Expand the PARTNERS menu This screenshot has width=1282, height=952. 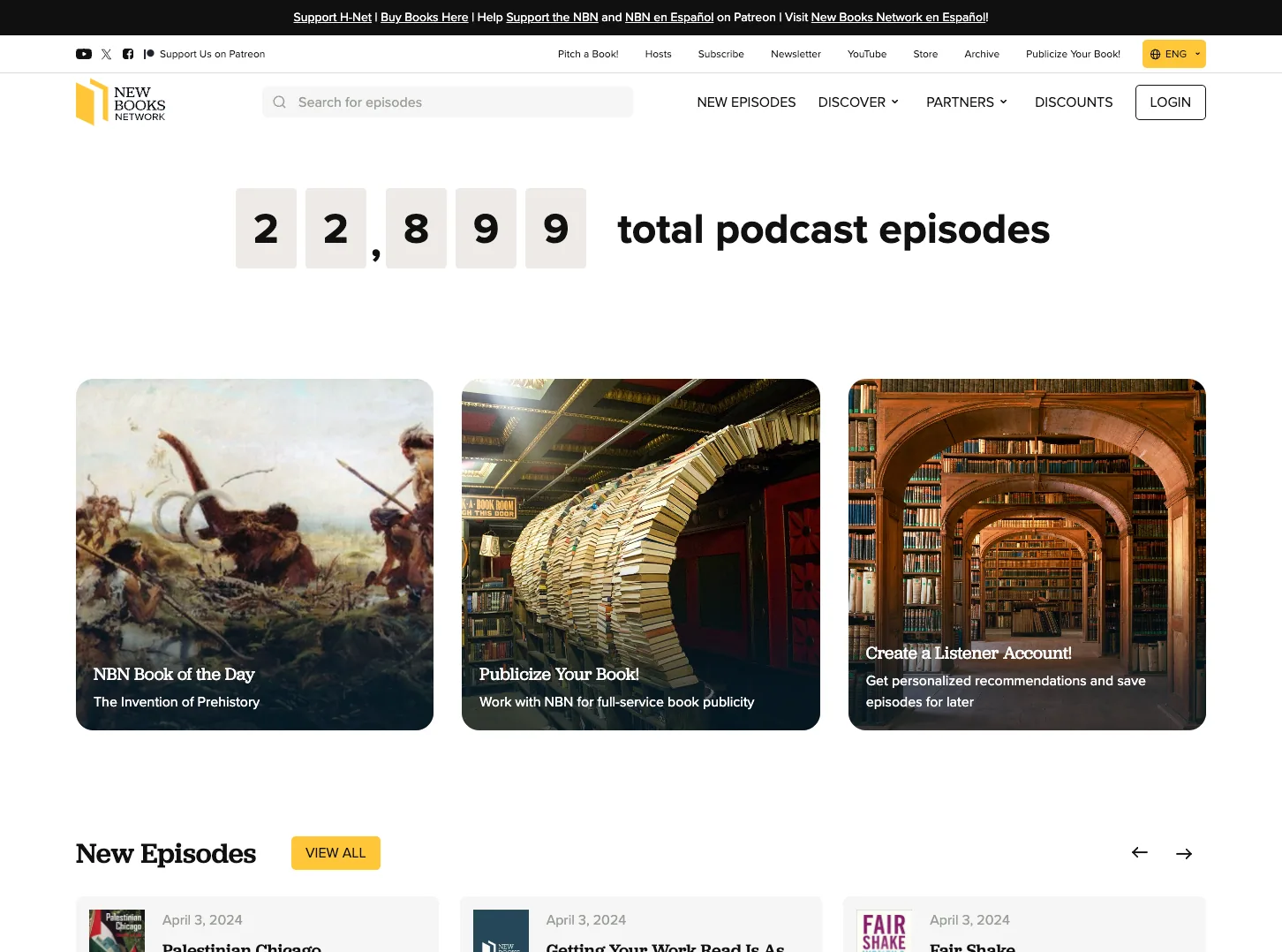(x=967, y=102)
